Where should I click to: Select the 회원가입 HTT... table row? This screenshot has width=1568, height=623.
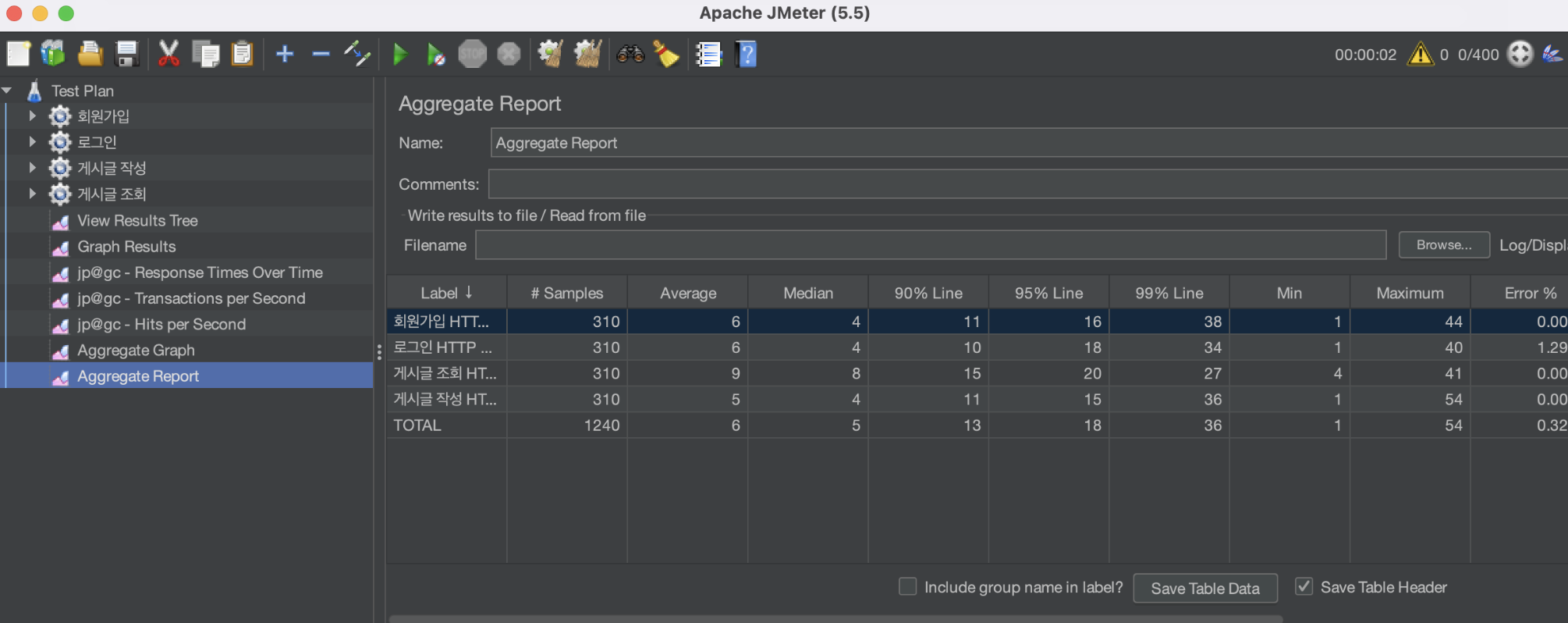pos(977,322)
